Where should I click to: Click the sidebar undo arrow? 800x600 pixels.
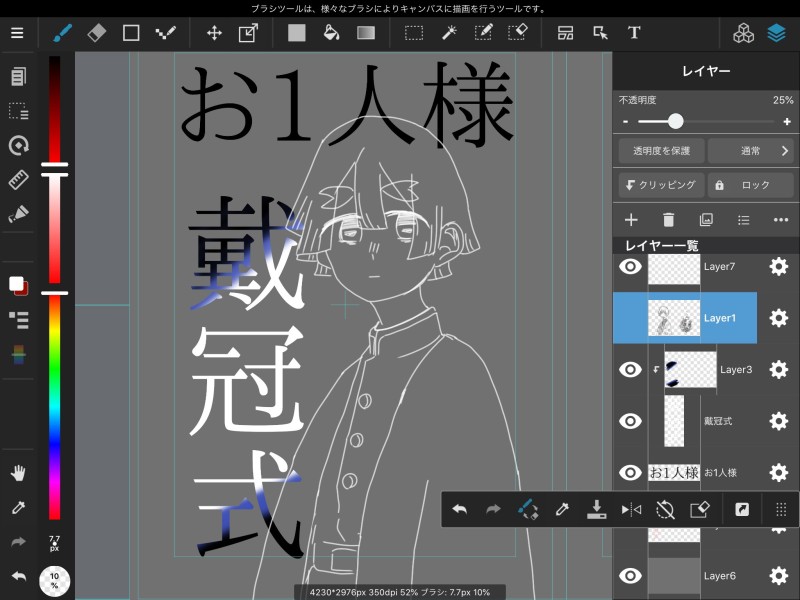[x=18, y=577]
